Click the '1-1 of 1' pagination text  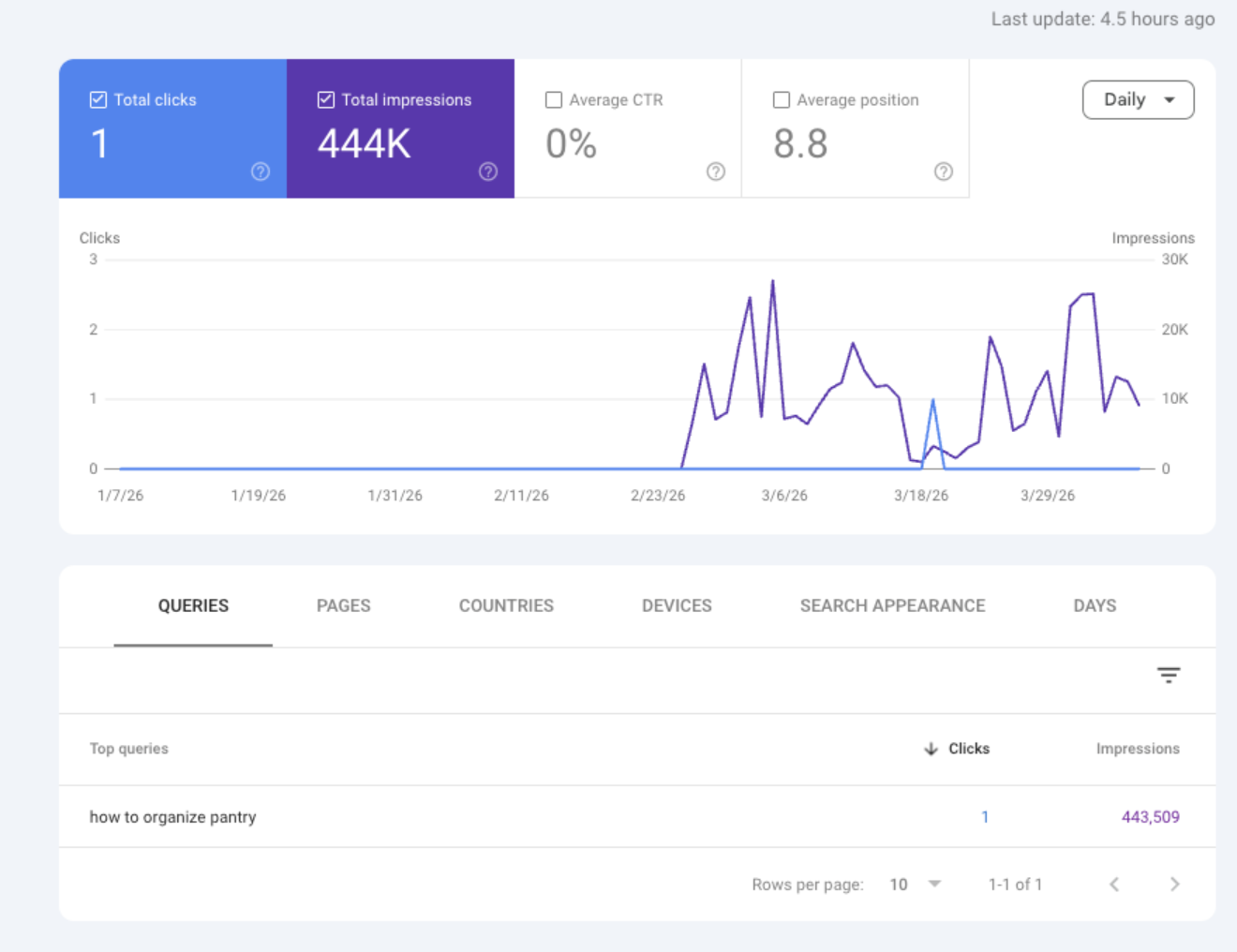tap(1015, 885)
